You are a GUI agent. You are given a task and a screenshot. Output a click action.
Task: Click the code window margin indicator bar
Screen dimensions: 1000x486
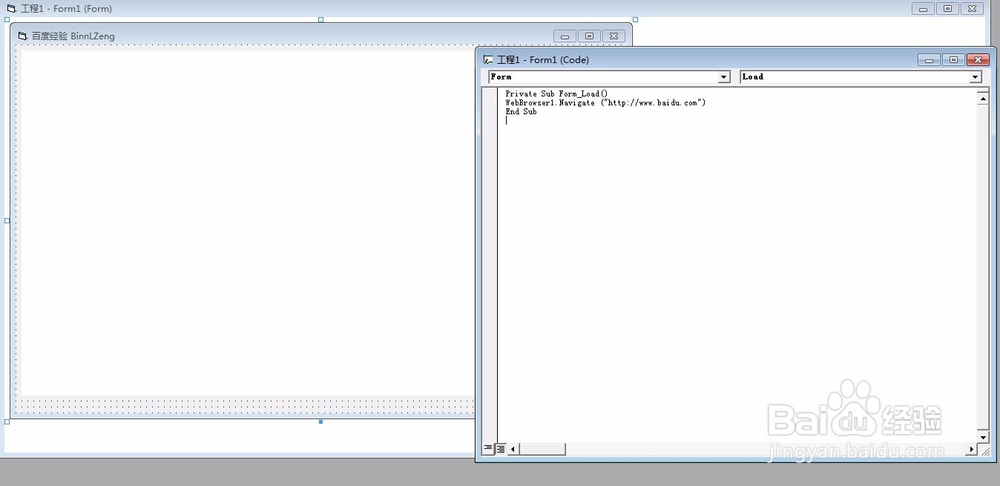[490, 265]
